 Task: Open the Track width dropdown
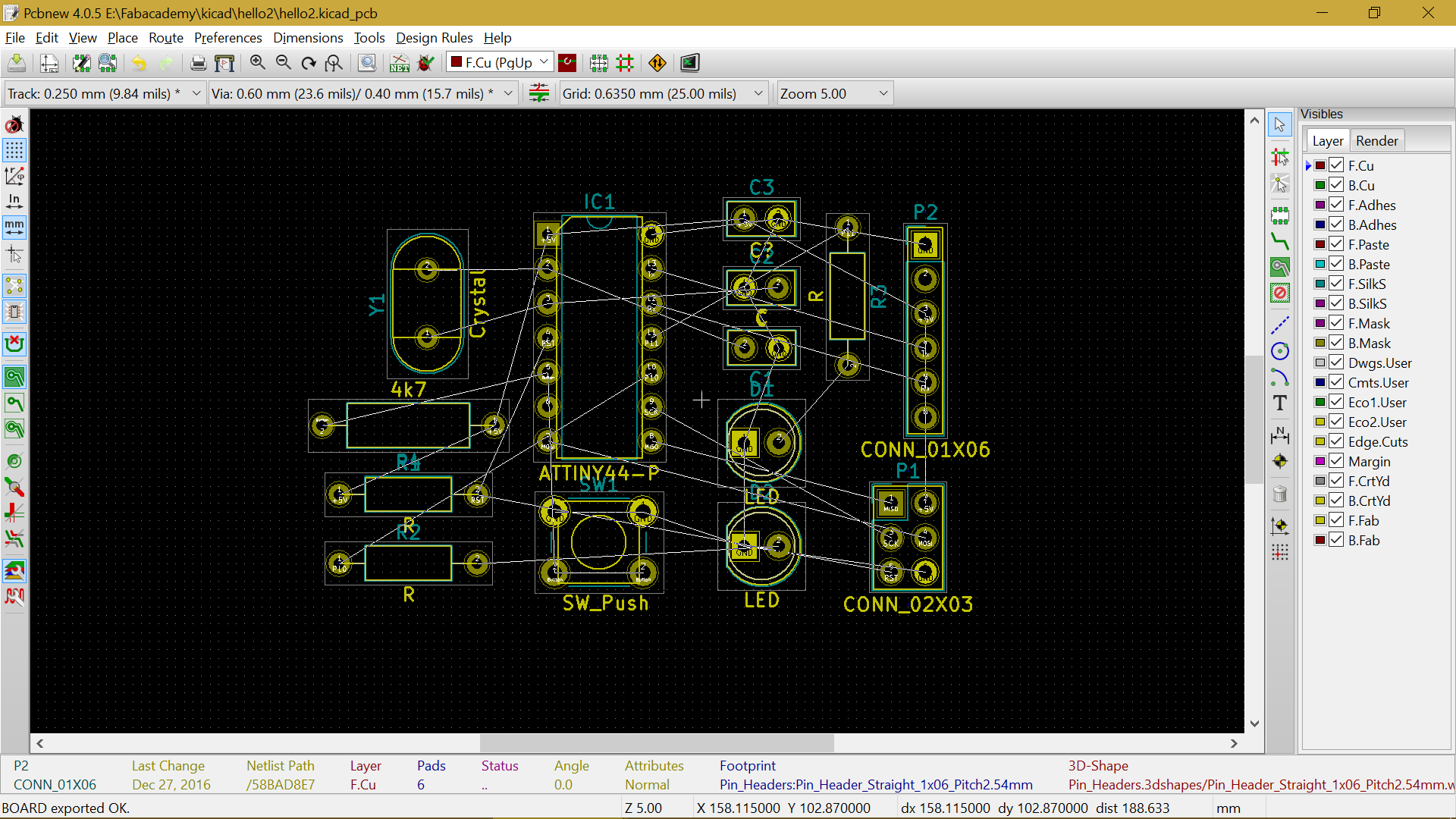105,93
